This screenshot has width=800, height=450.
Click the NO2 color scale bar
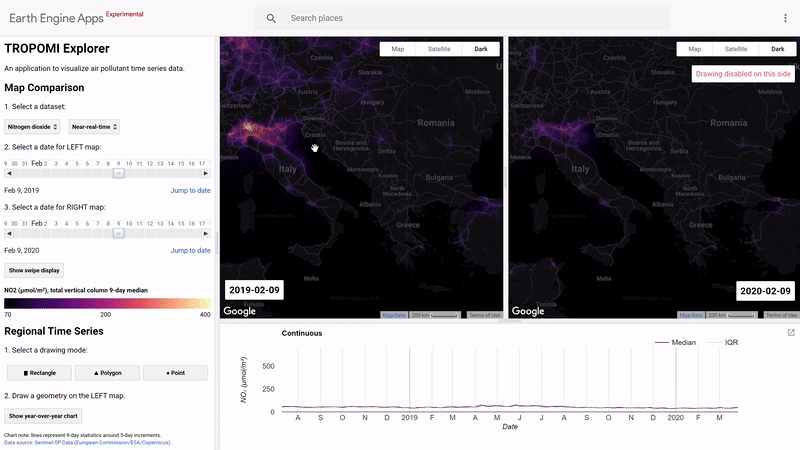click(x=107, y=303)
